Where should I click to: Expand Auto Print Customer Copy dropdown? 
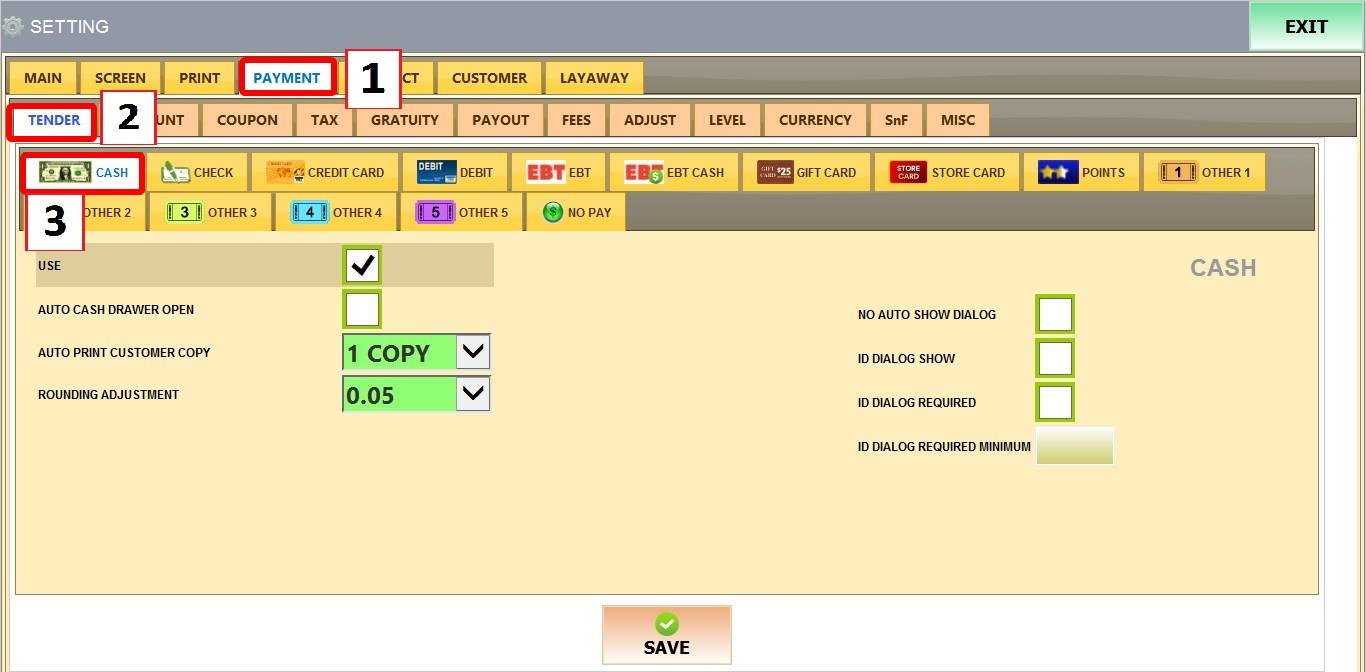473,352
